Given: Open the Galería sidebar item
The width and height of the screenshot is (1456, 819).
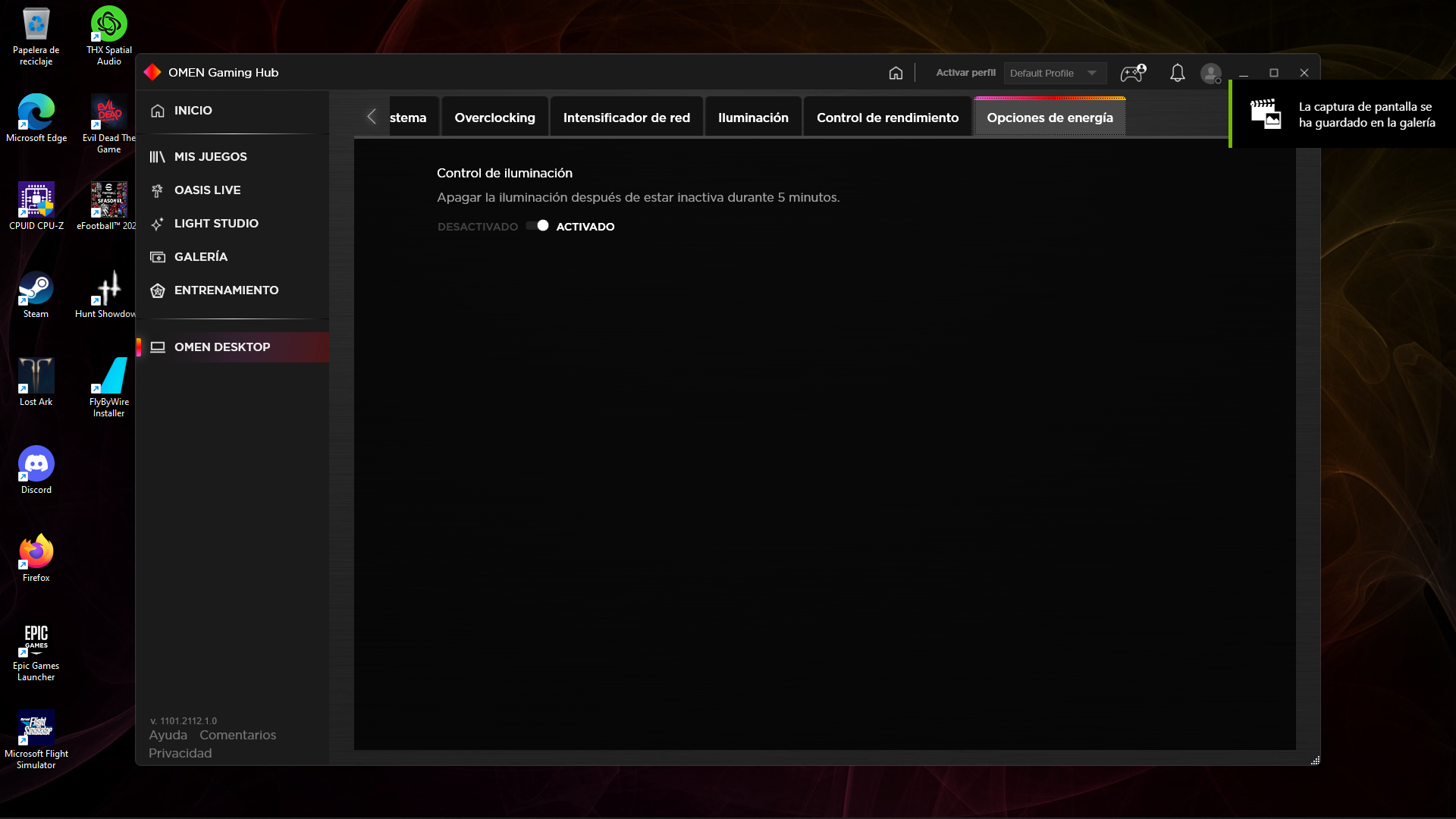Looking at the screenshot, I should 200,256.
